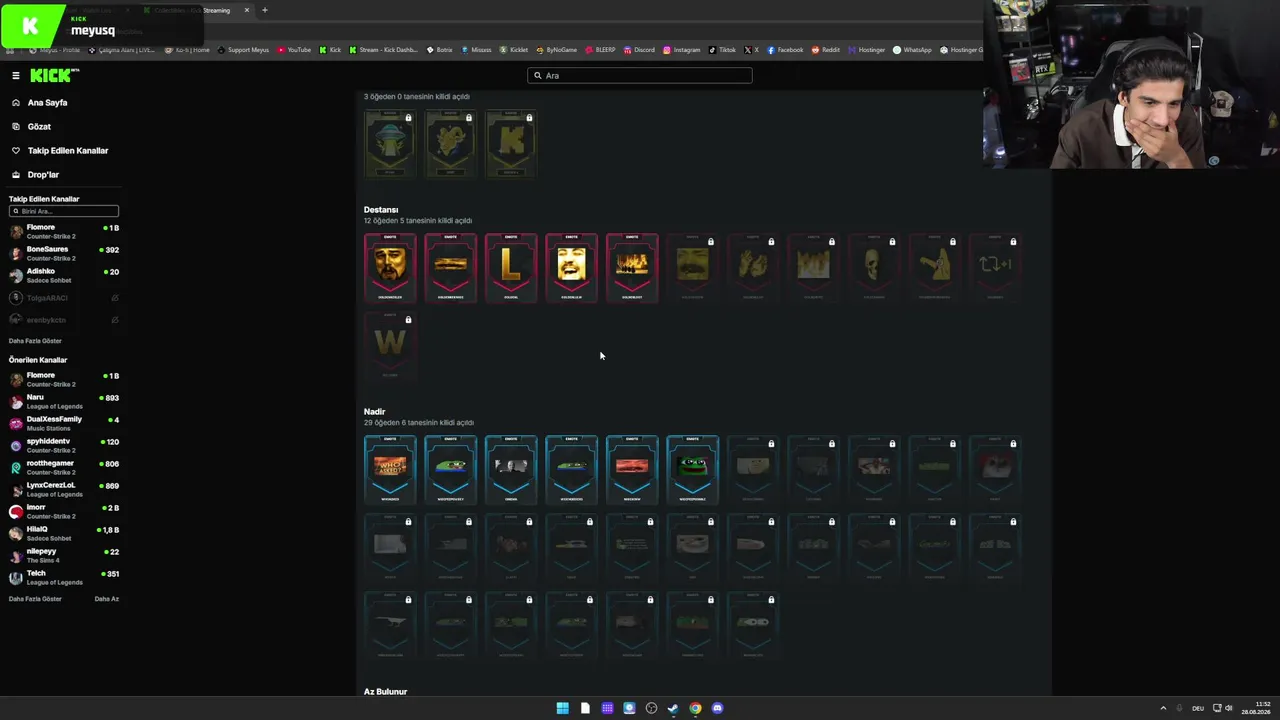Open DualXessFamily channel
The width and height of the screenshot is (1280, 720).
[x=64, y=423]
